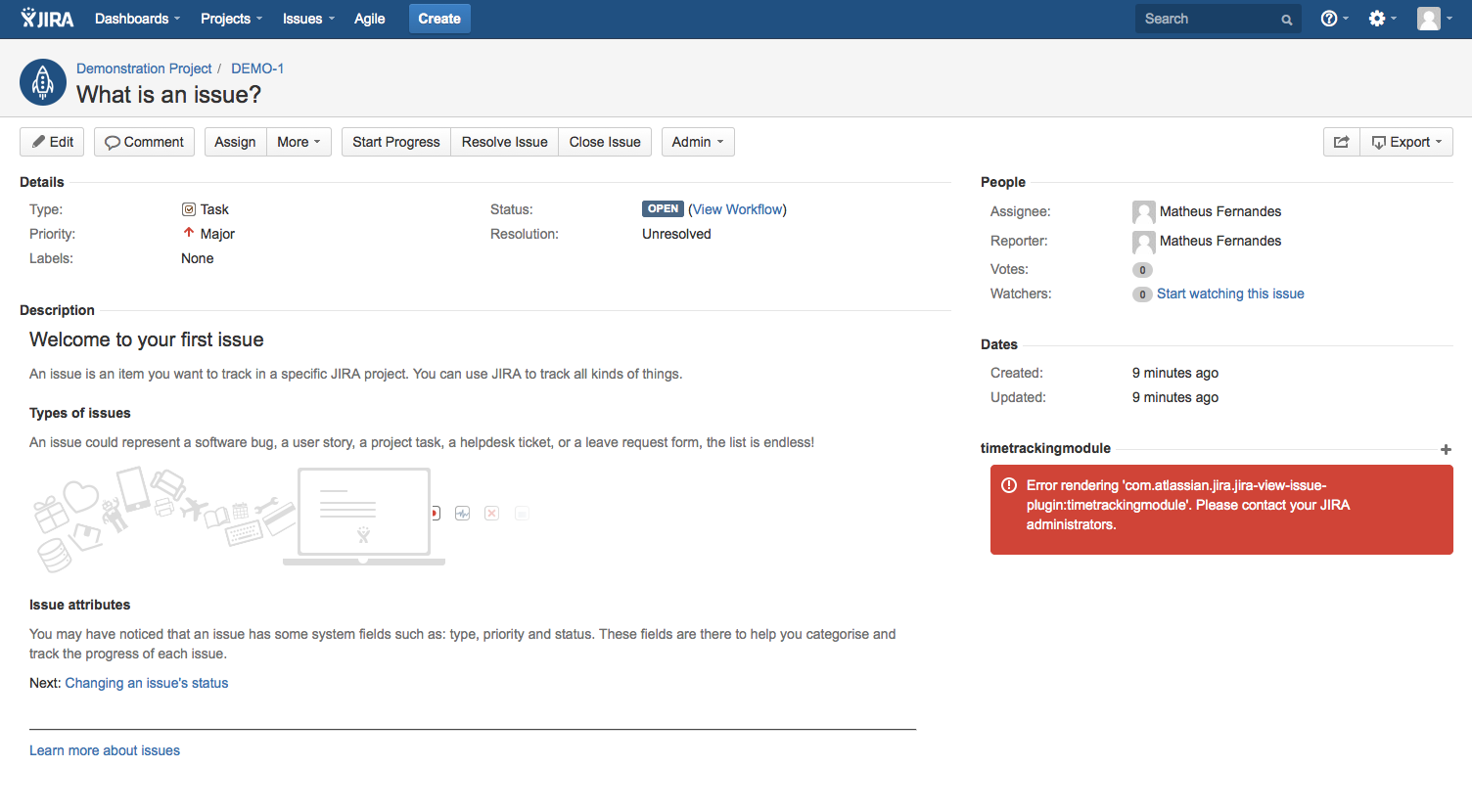Click the timetrackingmodule section heading
The image size is (1472, 812).
tap(1045, 448)
